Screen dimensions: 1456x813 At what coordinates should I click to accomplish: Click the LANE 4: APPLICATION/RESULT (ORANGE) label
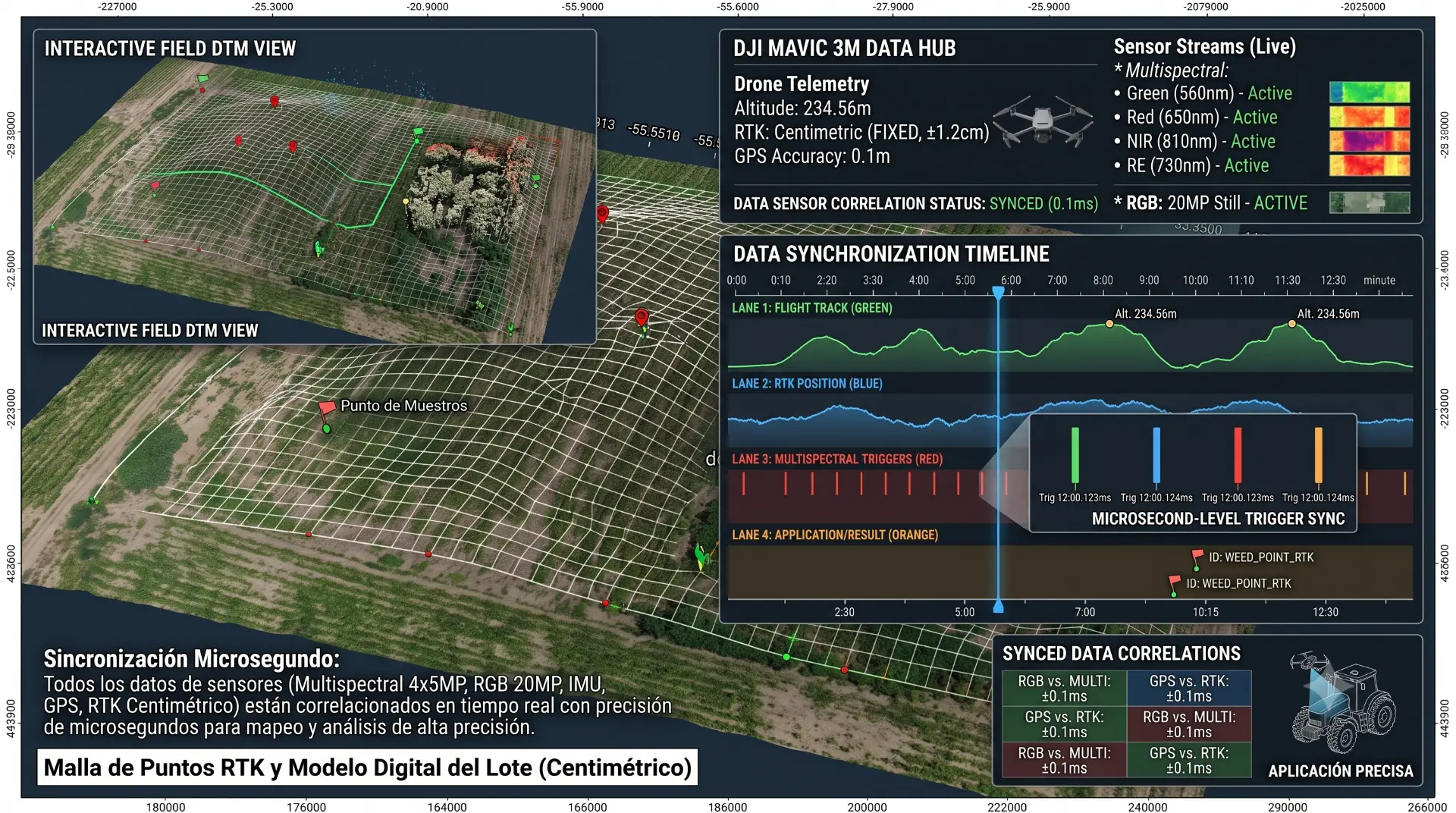pyautogui.click(x=835, y=535)
